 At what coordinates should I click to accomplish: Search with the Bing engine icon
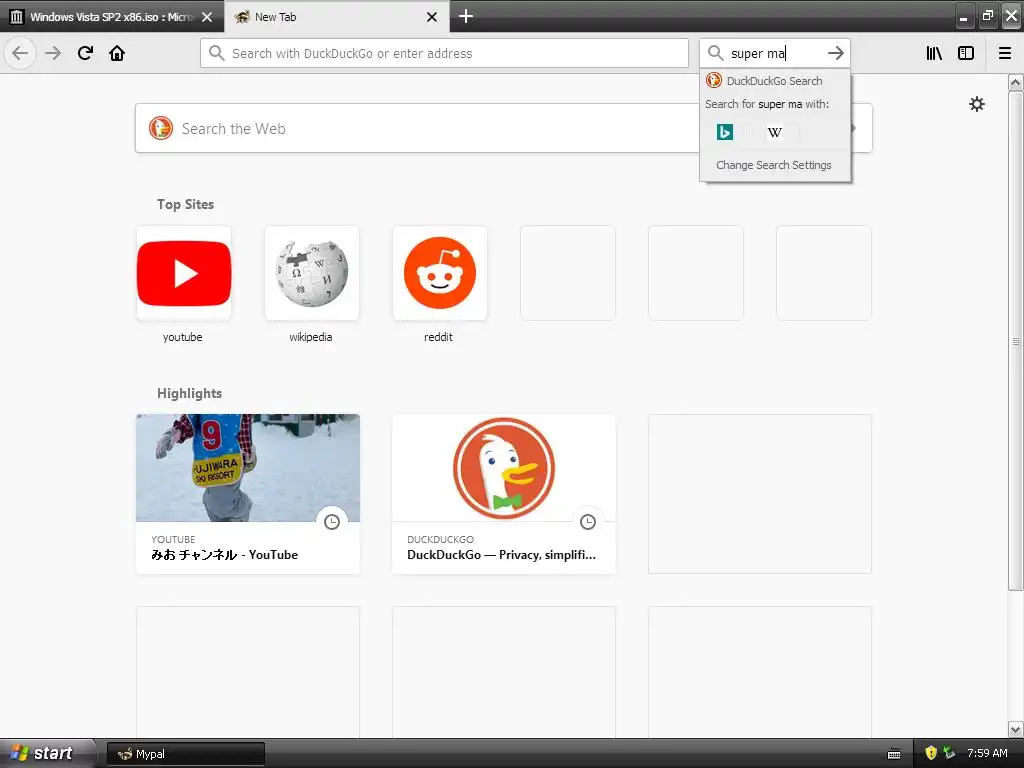724,132
